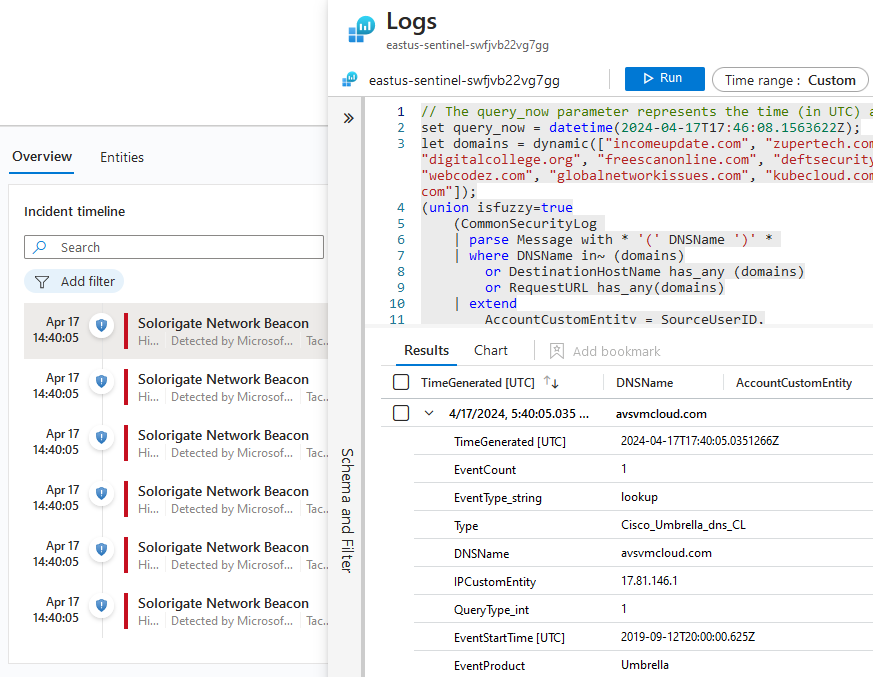
Task: Click the magnifier icon in the search box
Action: 40,247
